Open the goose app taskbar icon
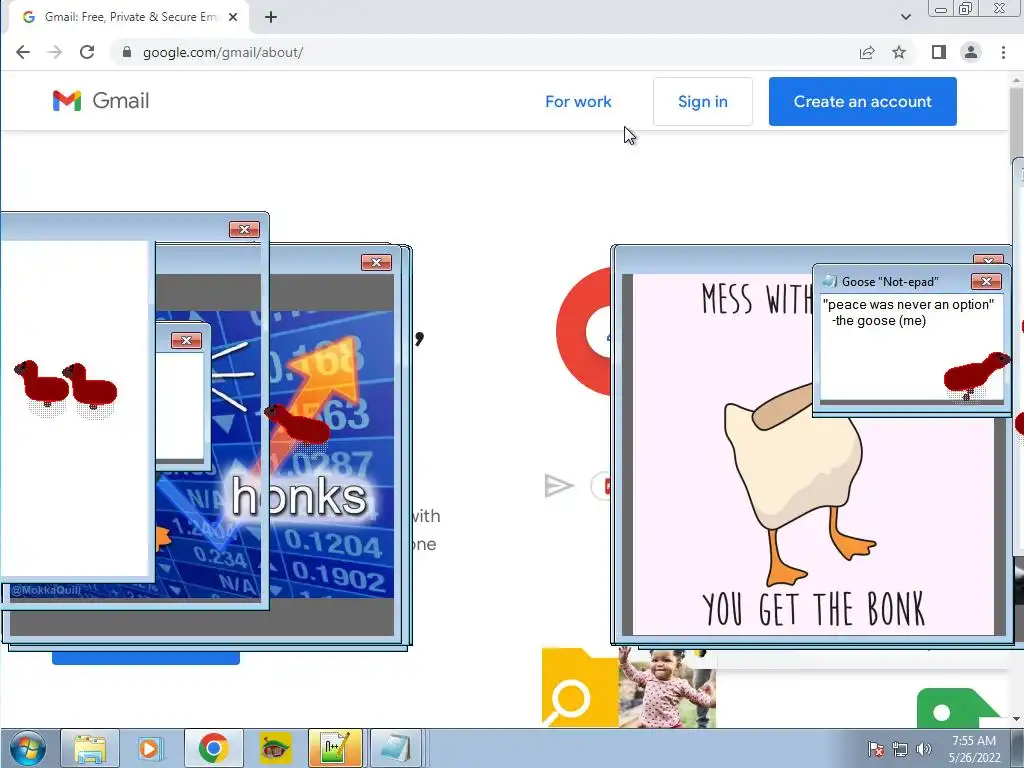Viewport: 1024px width, 768px height. tap(275, 748)
